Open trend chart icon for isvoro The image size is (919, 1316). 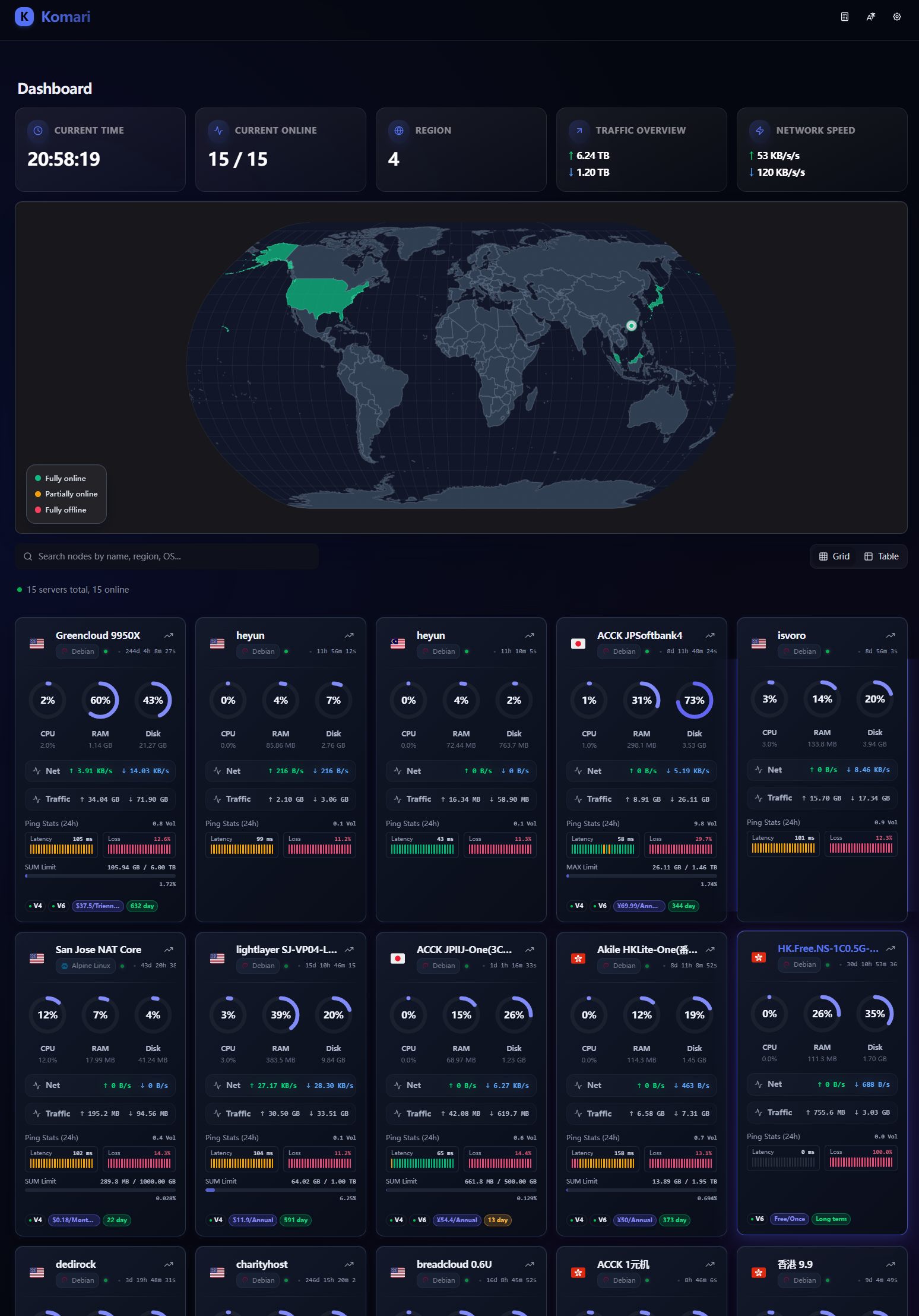[891, 635]
